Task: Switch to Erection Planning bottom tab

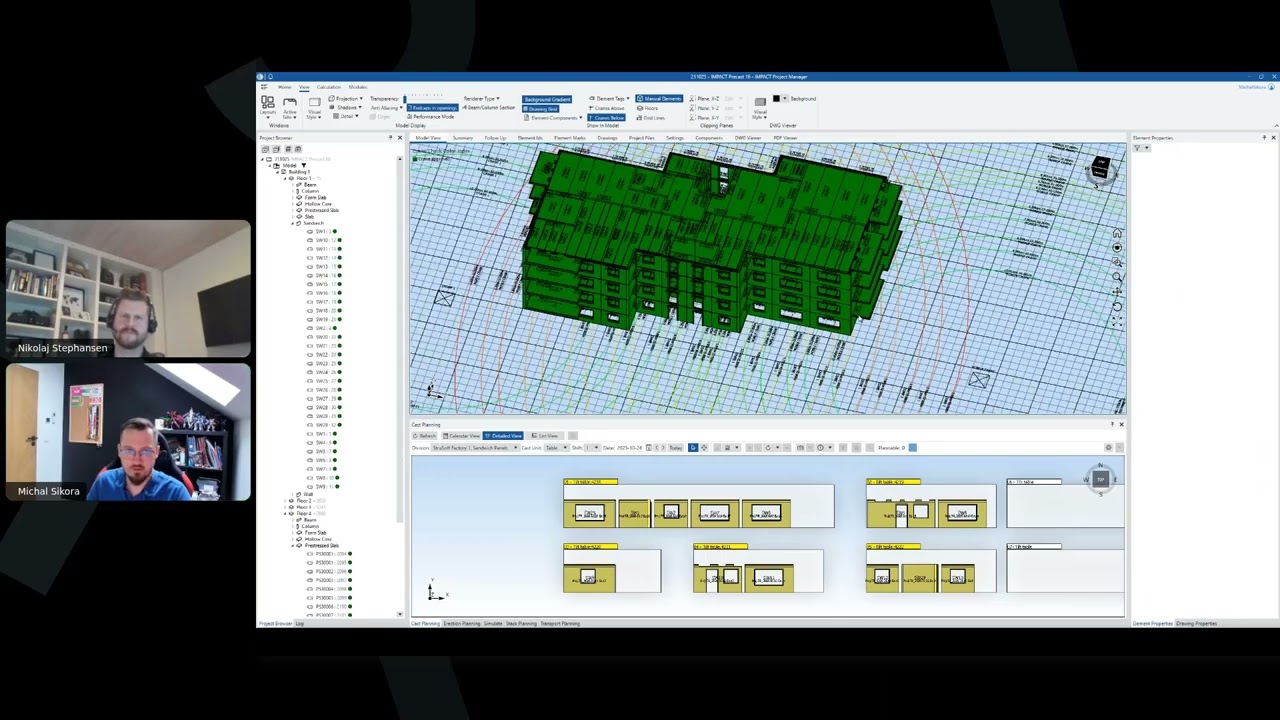Action: tap(461, 623)
